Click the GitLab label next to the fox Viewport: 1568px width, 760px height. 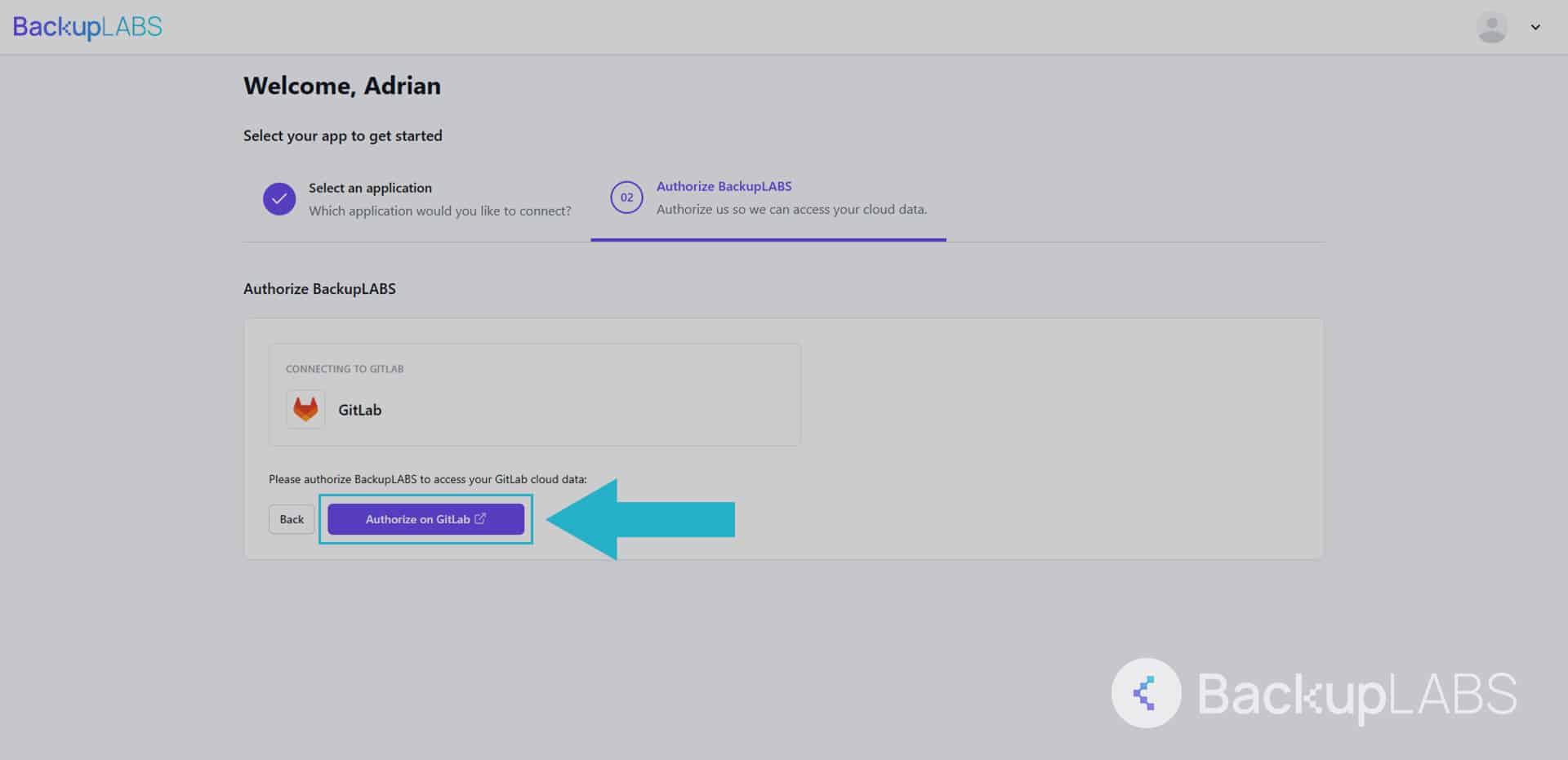[x=359, y=409]
